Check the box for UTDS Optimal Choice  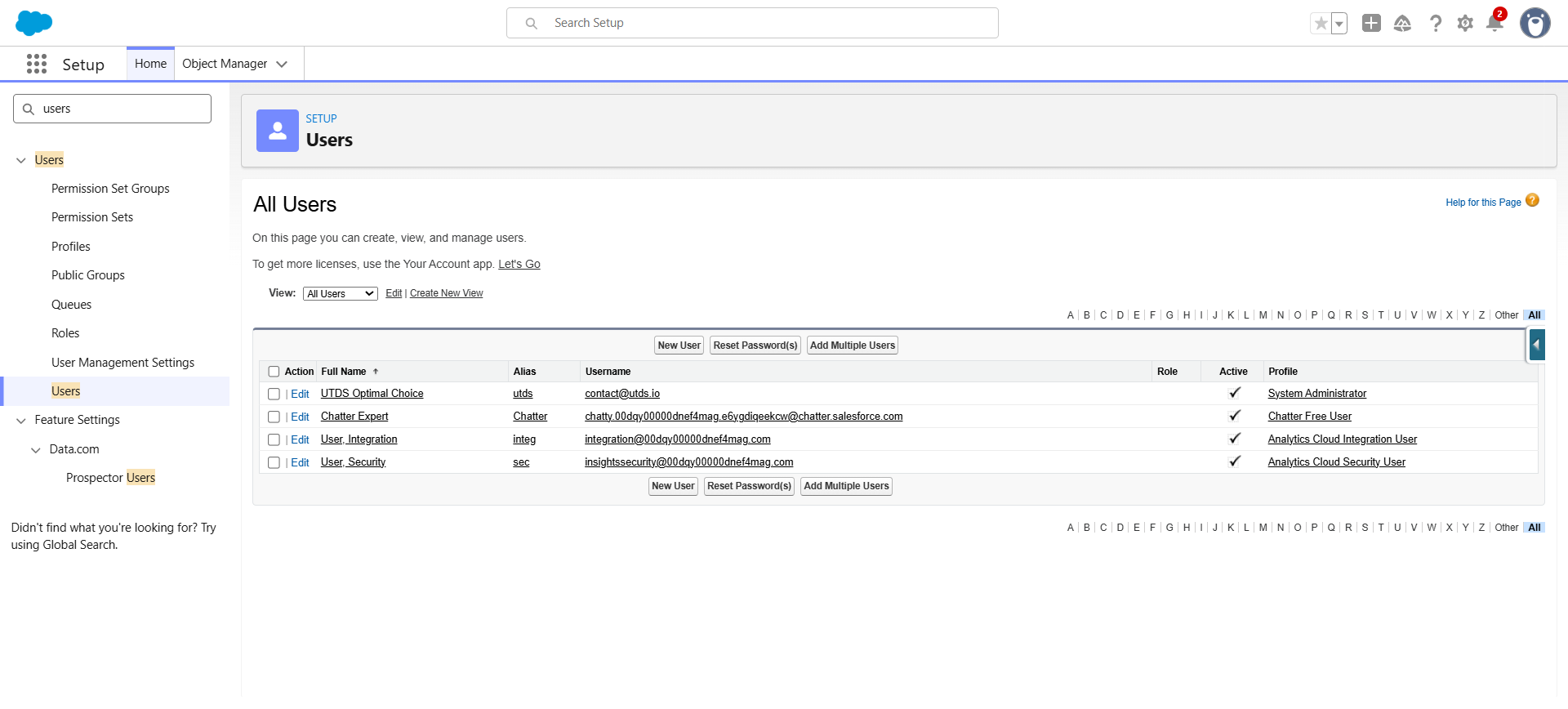274,394
